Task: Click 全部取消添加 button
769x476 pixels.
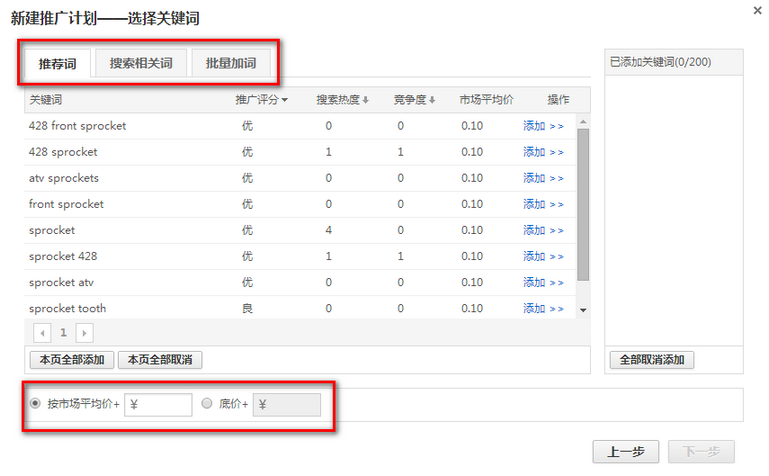Action: [x=651, y=360]
